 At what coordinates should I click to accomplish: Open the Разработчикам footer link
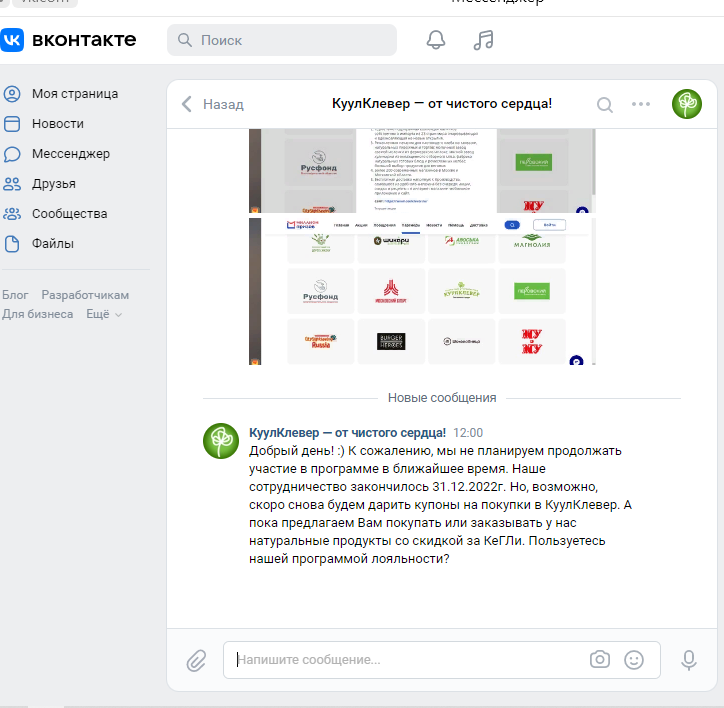click(x=85, y=295)
